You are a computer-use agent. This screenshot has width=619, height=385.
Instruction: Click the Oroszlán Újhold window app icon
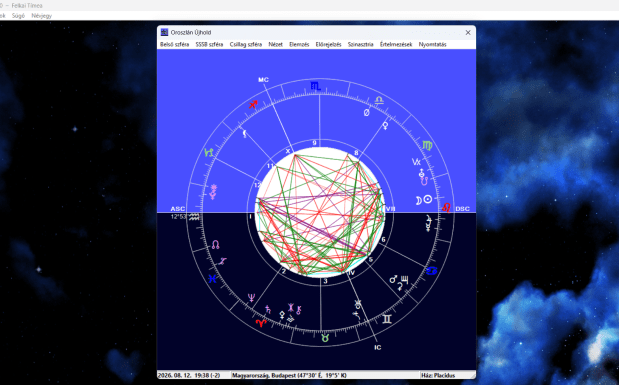pyautogui.click(x=164, y=32)
